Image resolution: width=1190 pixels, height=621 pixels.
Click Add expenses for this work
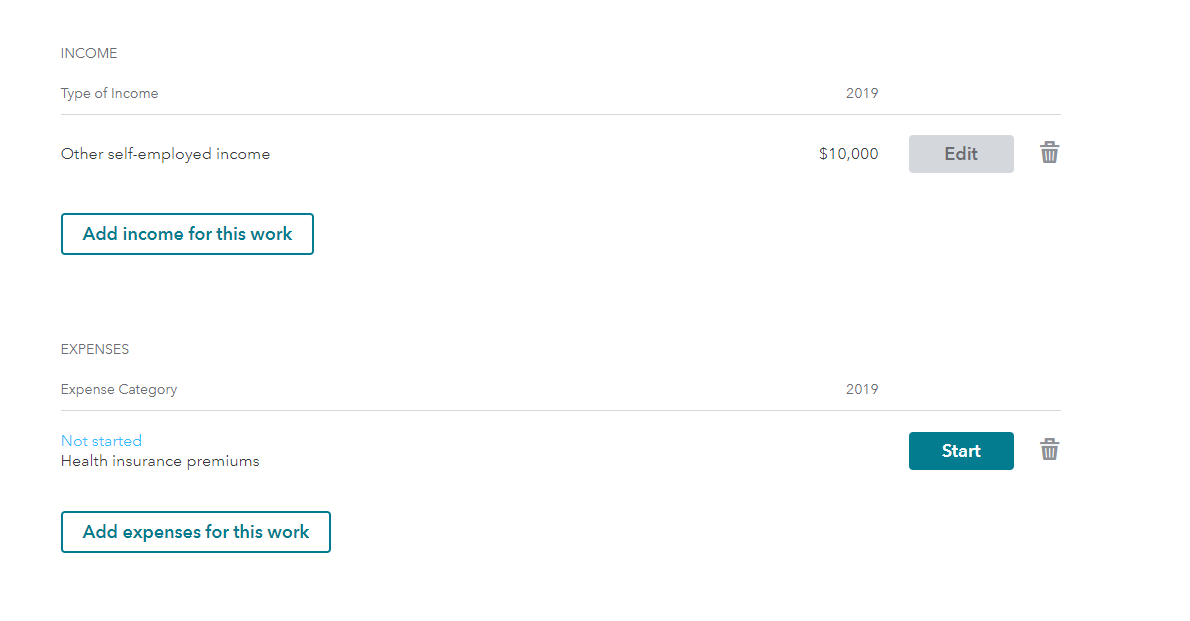pos(196,532)
